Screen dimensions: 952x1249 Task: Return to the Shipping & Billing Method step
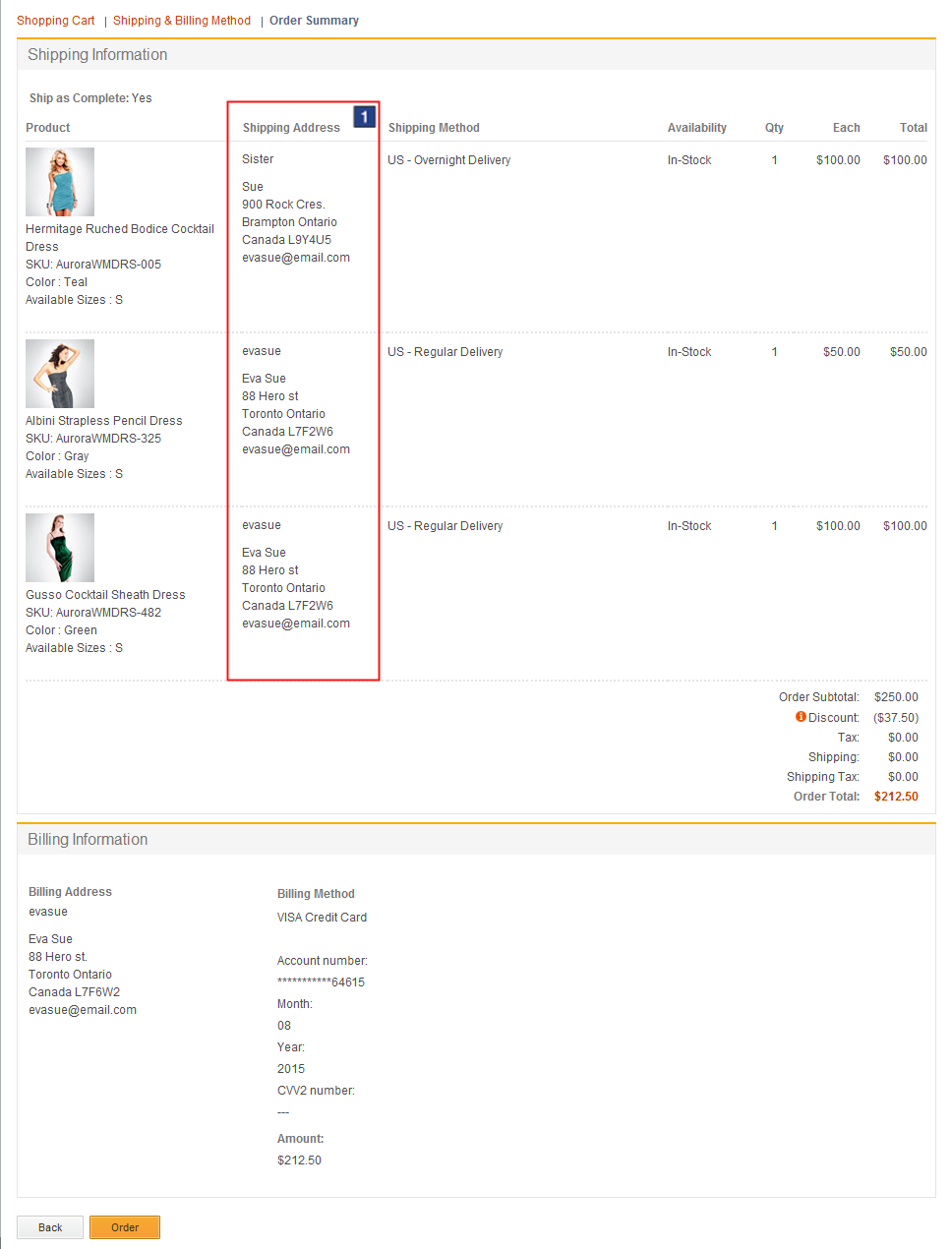click(181, 20)
